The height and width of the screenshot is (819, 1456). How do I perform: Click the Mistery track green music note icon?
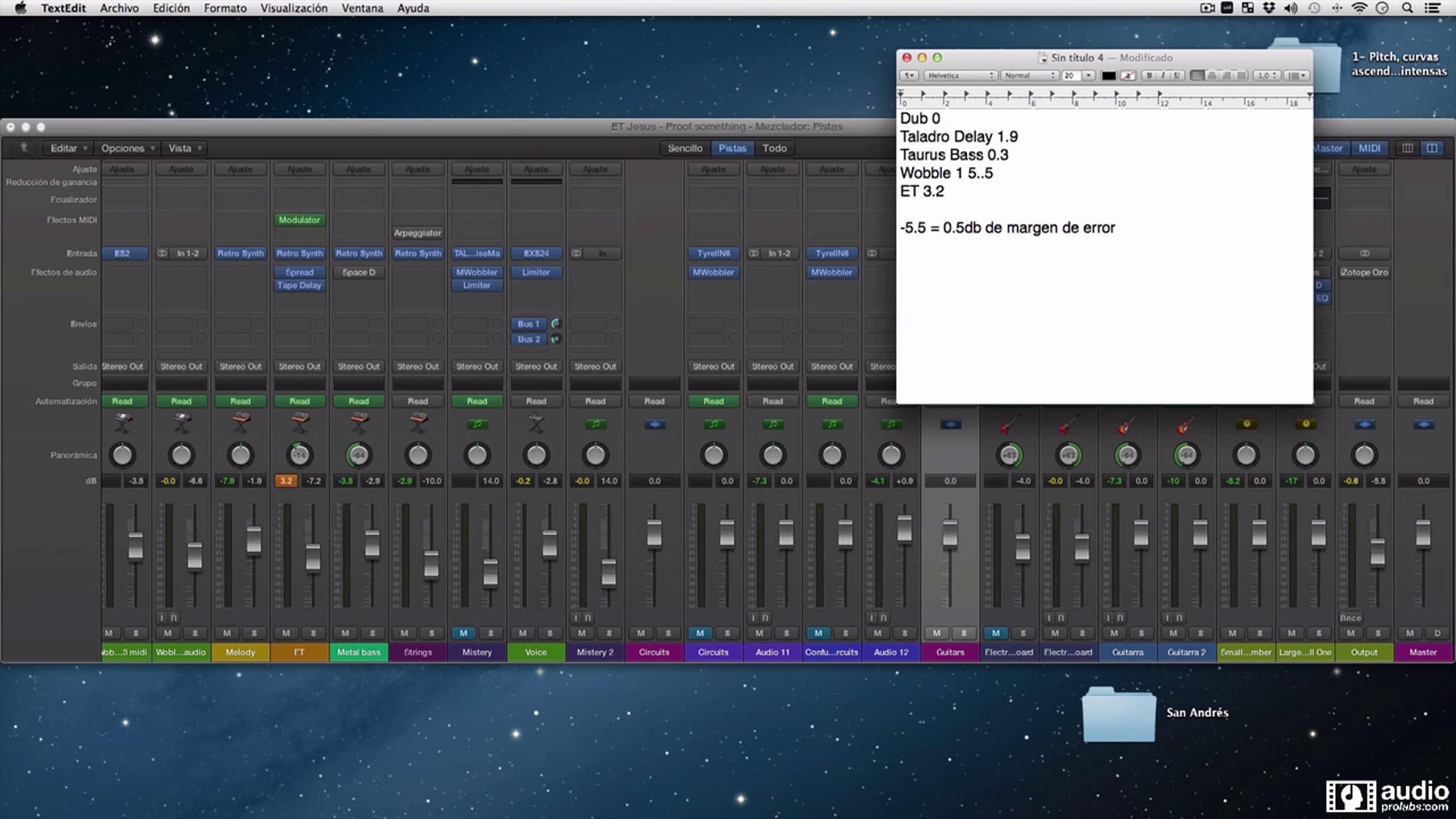(x=477, y=424)
